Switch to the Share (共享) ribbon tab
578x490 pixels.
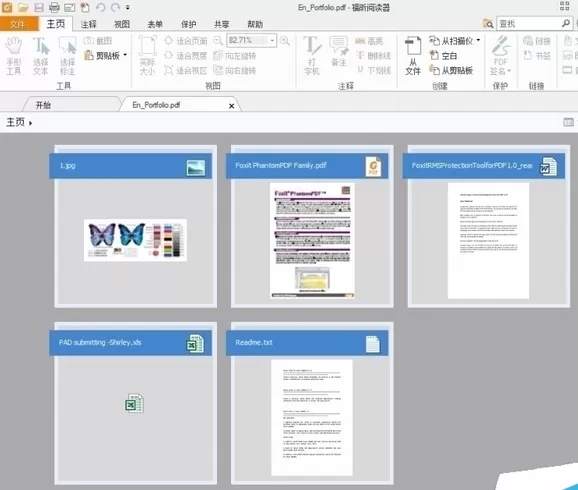pyautogui.click(x=222, y=24)
